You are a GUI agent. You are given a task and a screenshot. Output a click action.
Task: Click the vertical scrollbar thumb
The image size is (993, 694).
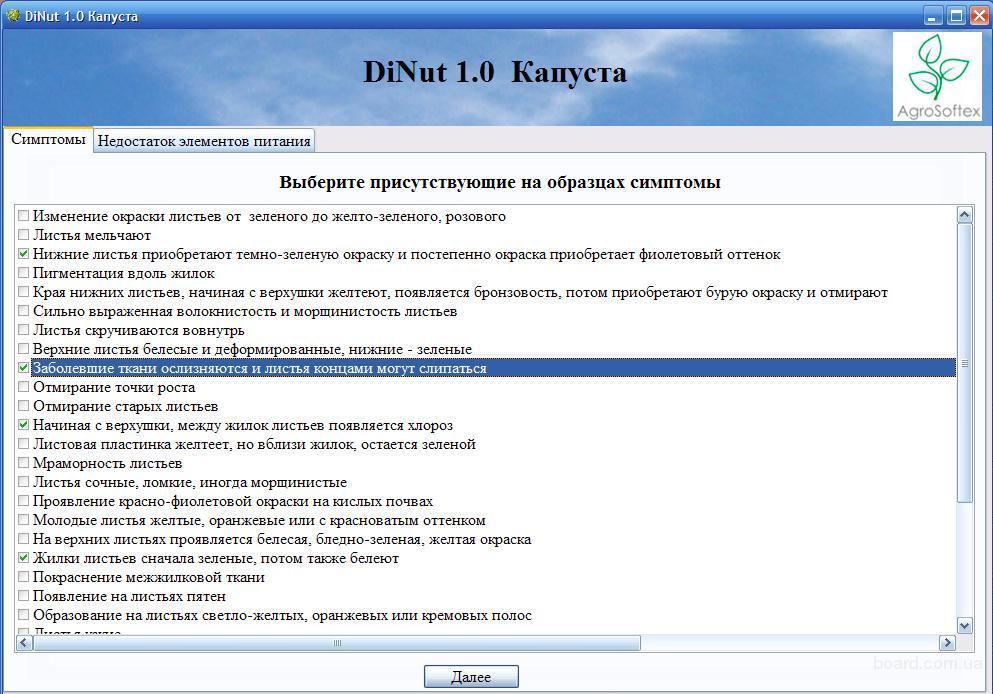pyautogui.click(x=964, y=364)
